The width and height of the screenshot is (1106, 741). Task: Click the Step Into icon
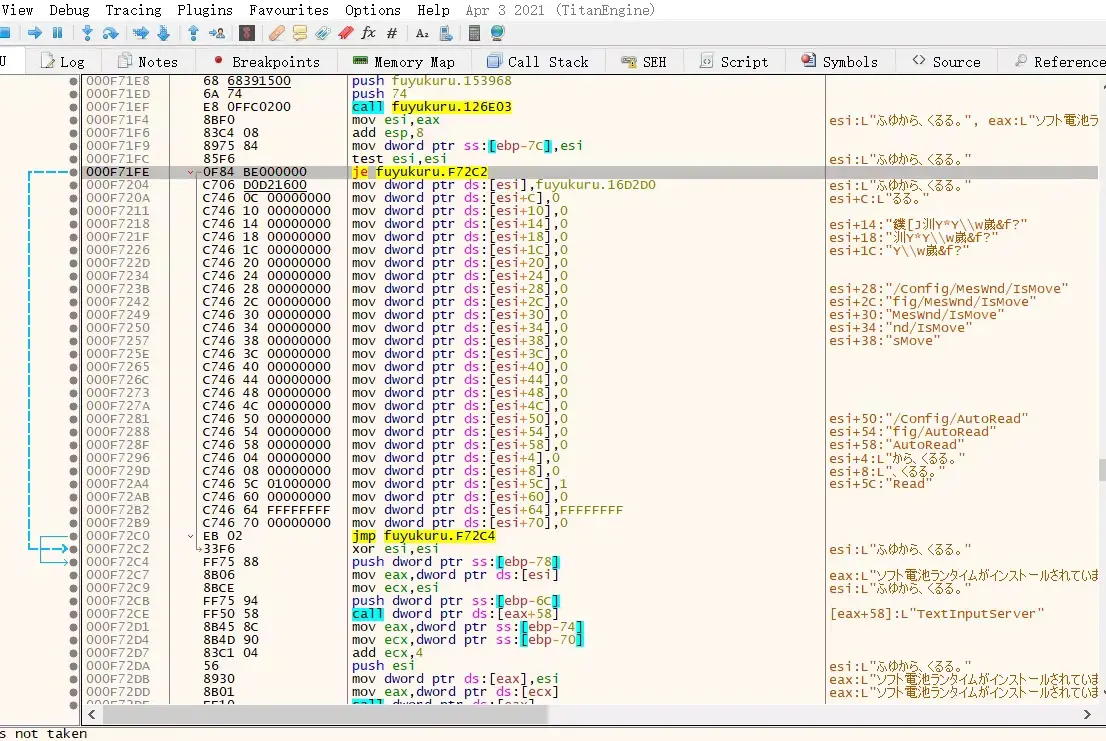coord(87,32)
